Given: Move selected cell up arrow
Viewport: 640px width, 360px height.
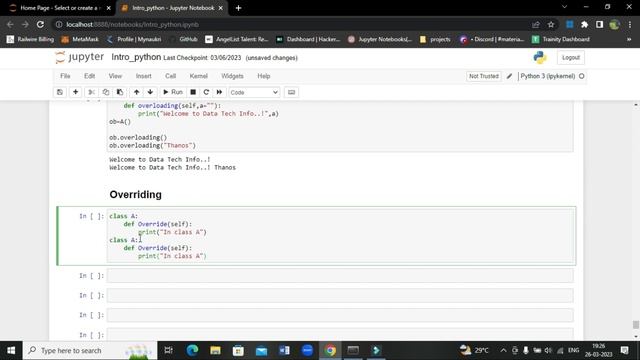Looking at the screenshot, I should (136, 92).
